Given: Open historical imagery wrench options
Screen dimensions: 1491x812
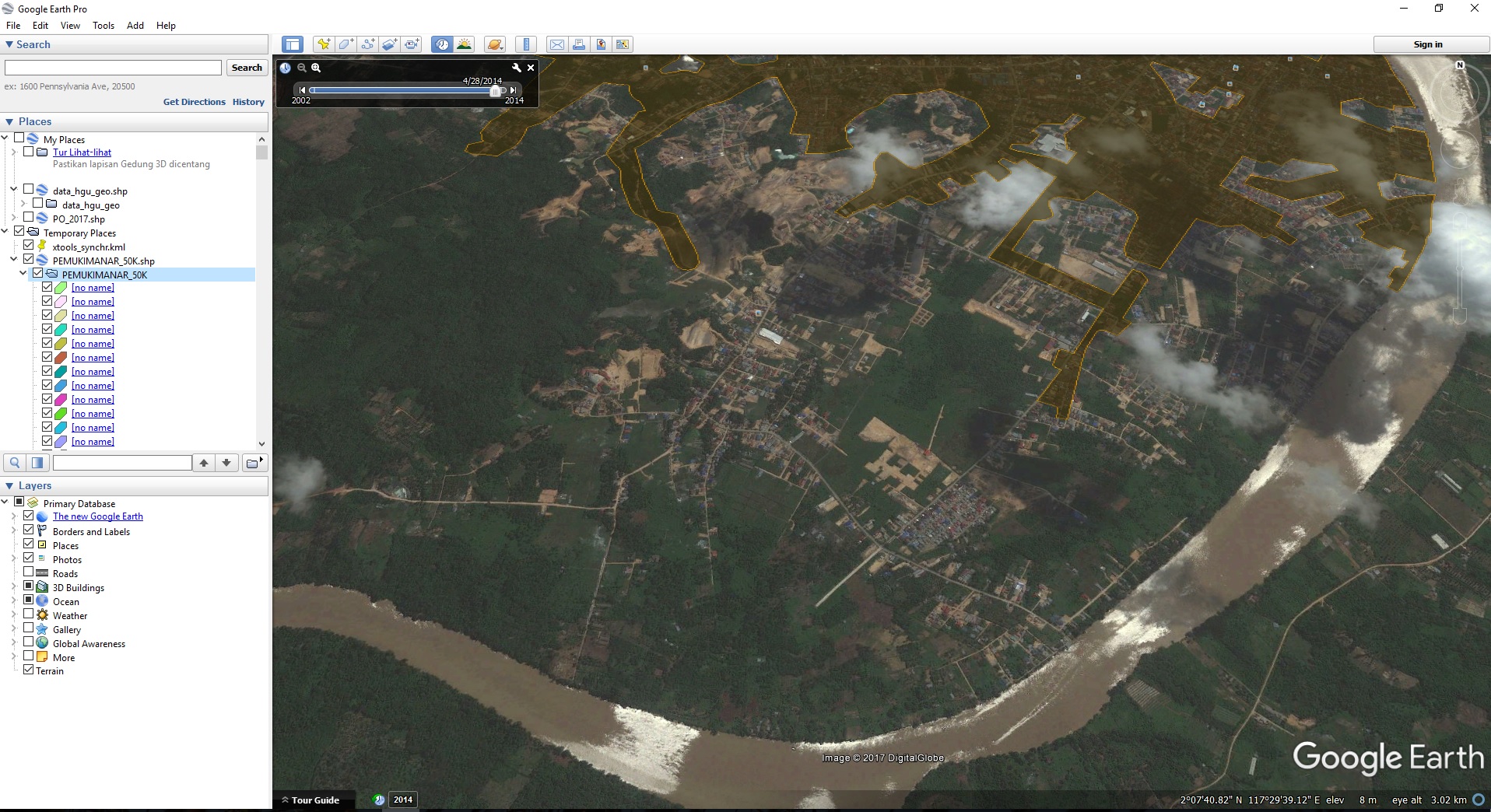Looking at the screenshot, I should coord(516,68).
